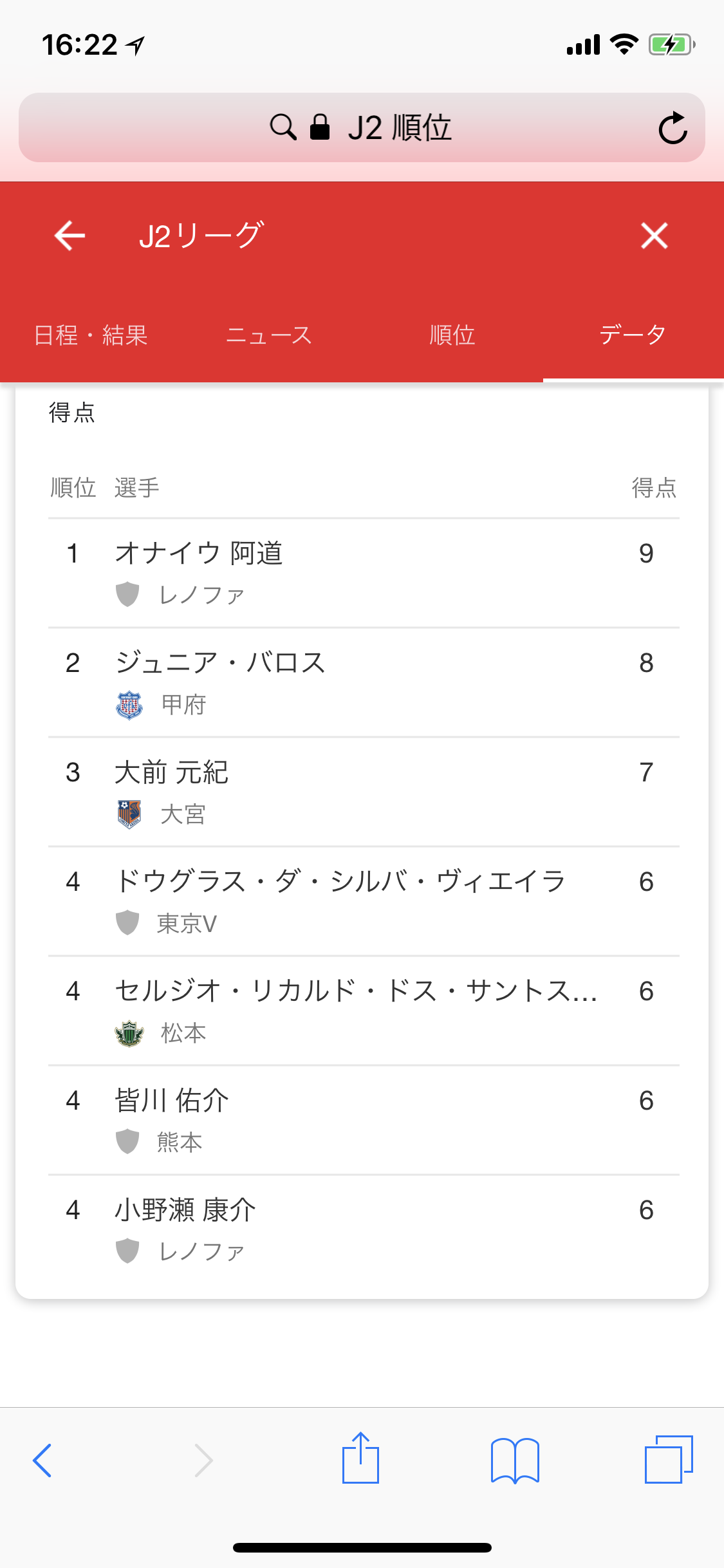Switch to the 日程・結果 tab

pos(91,335)
